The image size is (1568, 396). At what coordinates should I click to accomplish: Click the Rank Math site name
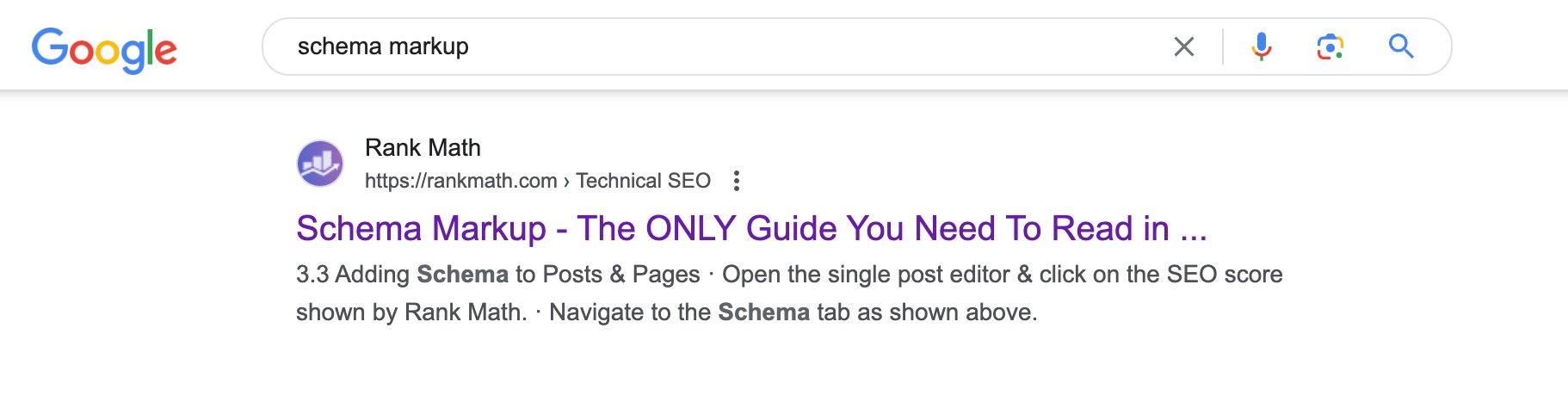(x=423, y=148)
